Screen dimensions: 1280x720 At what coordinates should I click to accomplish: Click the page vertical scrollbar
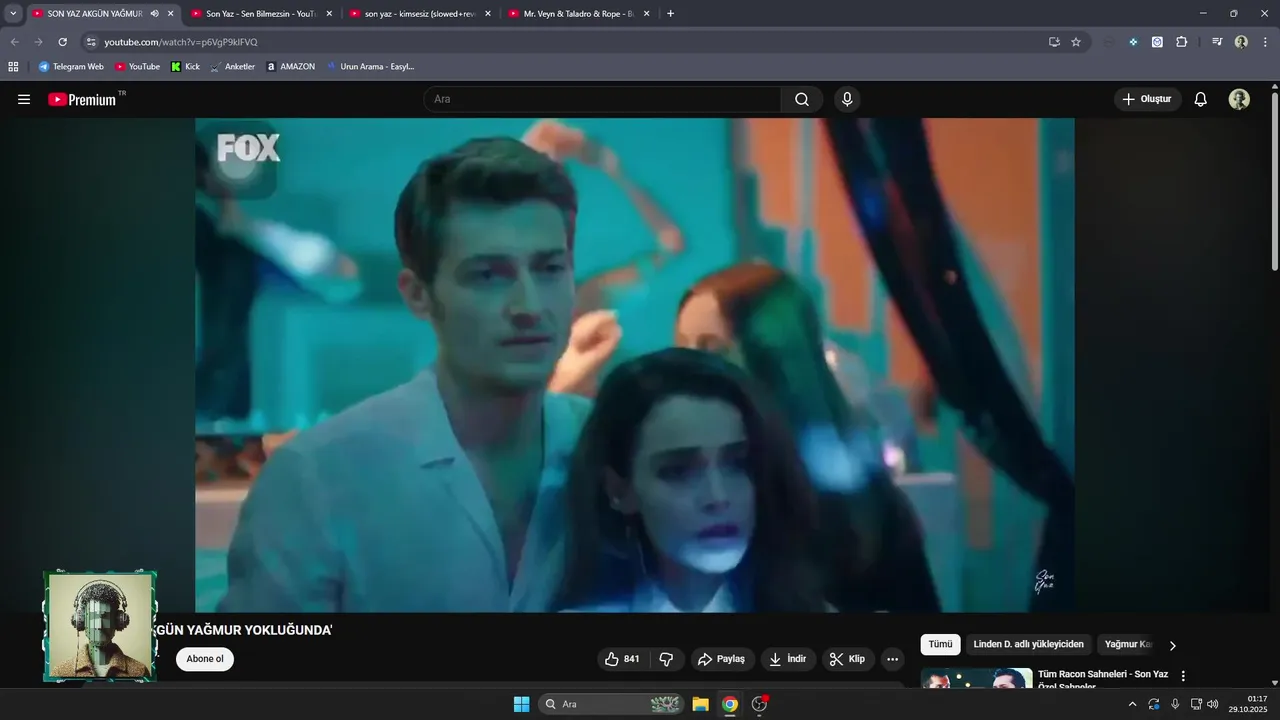tap(1275, 180)
